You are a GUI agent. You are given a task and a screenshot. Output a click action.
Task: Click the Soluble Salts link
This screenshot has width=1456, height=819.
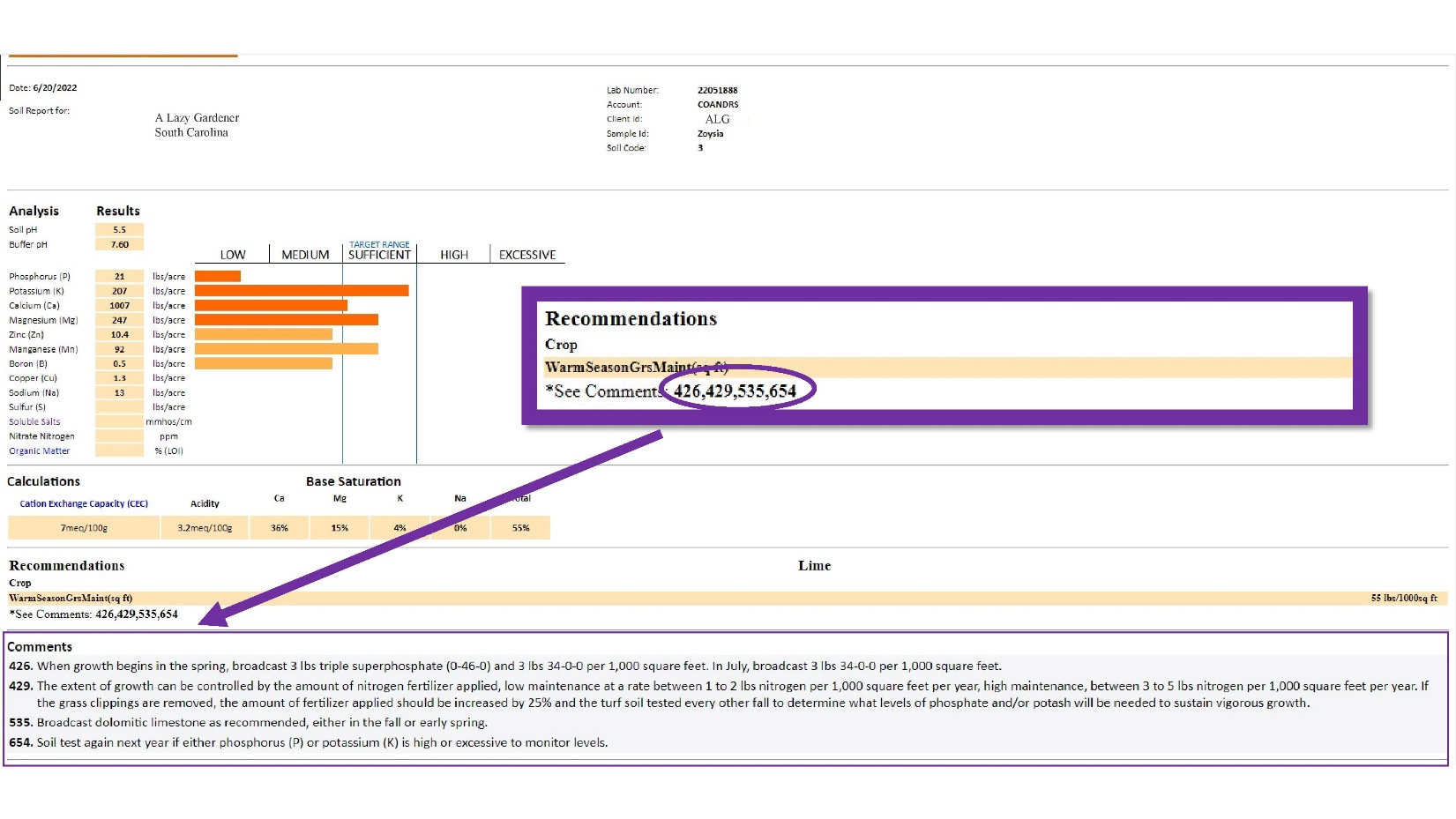[34, 421]
